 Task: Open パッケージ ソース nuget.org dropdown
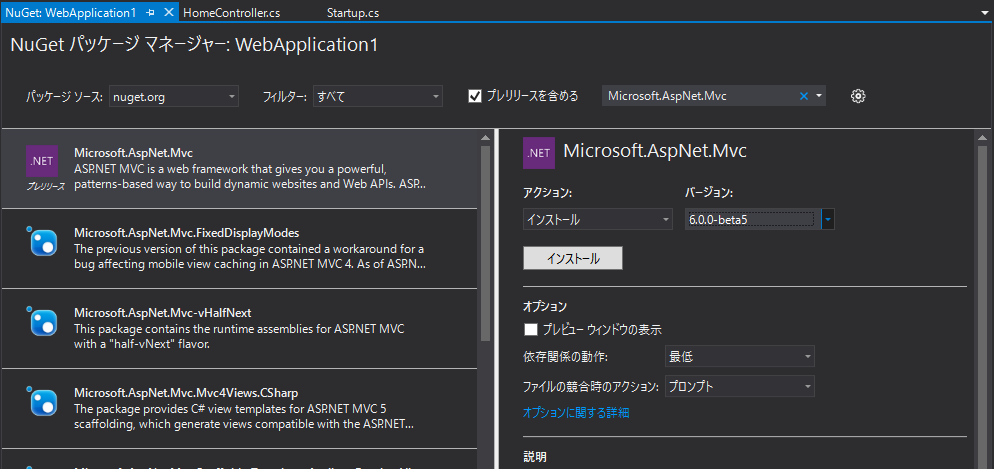pos(174,96)
